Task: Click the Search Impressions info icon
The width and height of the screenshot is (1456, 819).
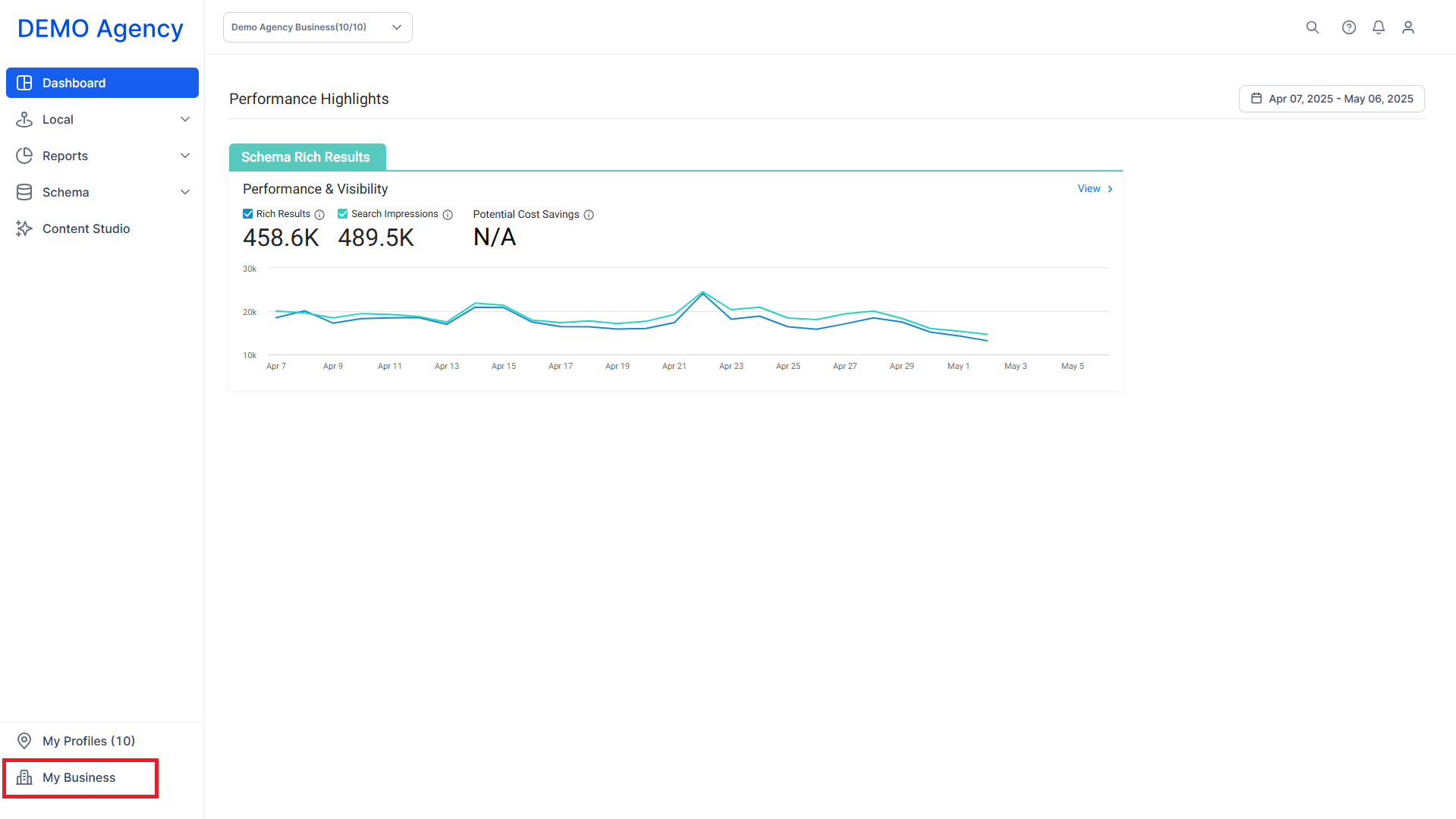Action: pos(448,215)
